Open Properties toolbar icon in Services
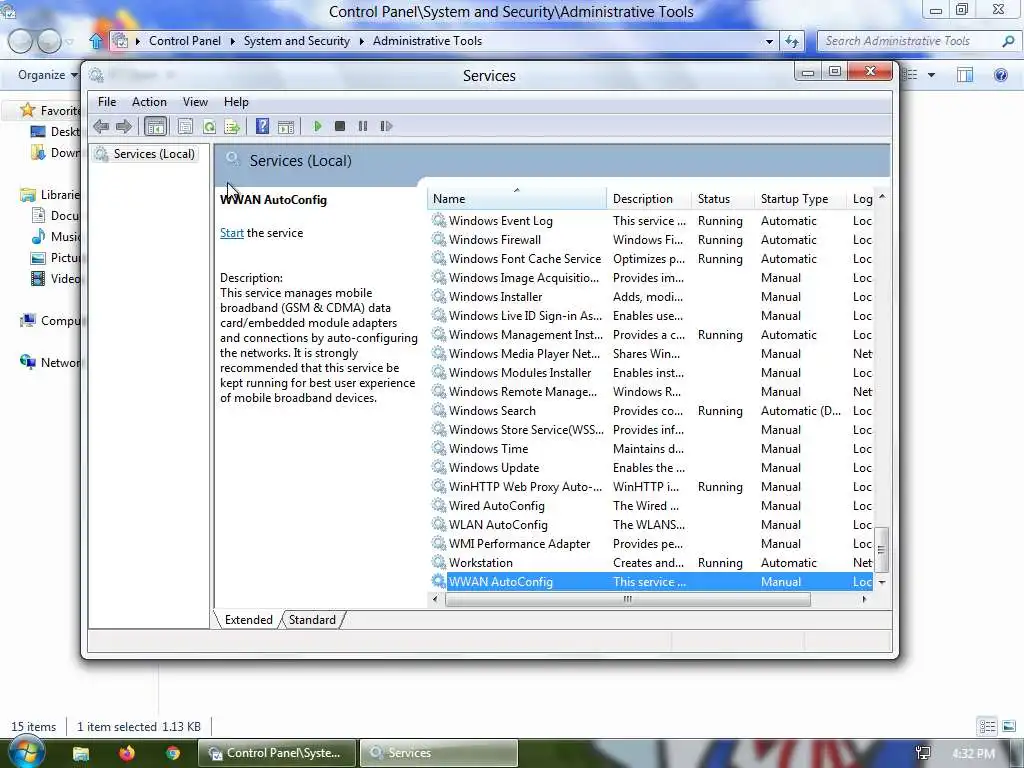This screenshot has width=1024, height=768. [x=185, y=126]
